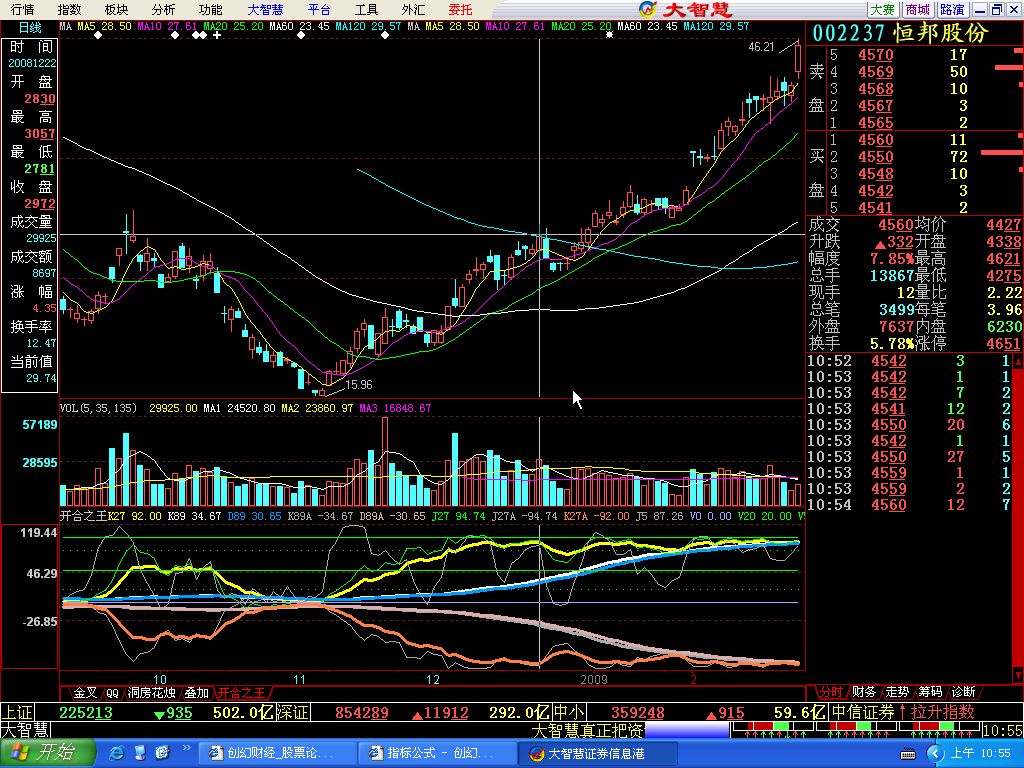Screen dimensions: 1024x768
Task: Open 创幻财经_股票论 taskbar window
Action: pos(276,753)
